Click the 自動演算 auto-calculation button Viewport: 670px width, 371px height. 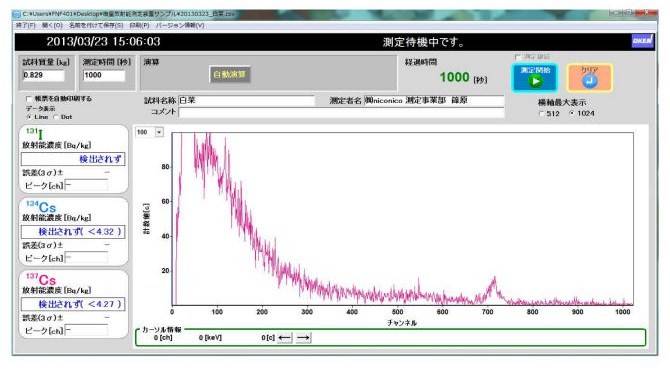[x=229, y=74]
